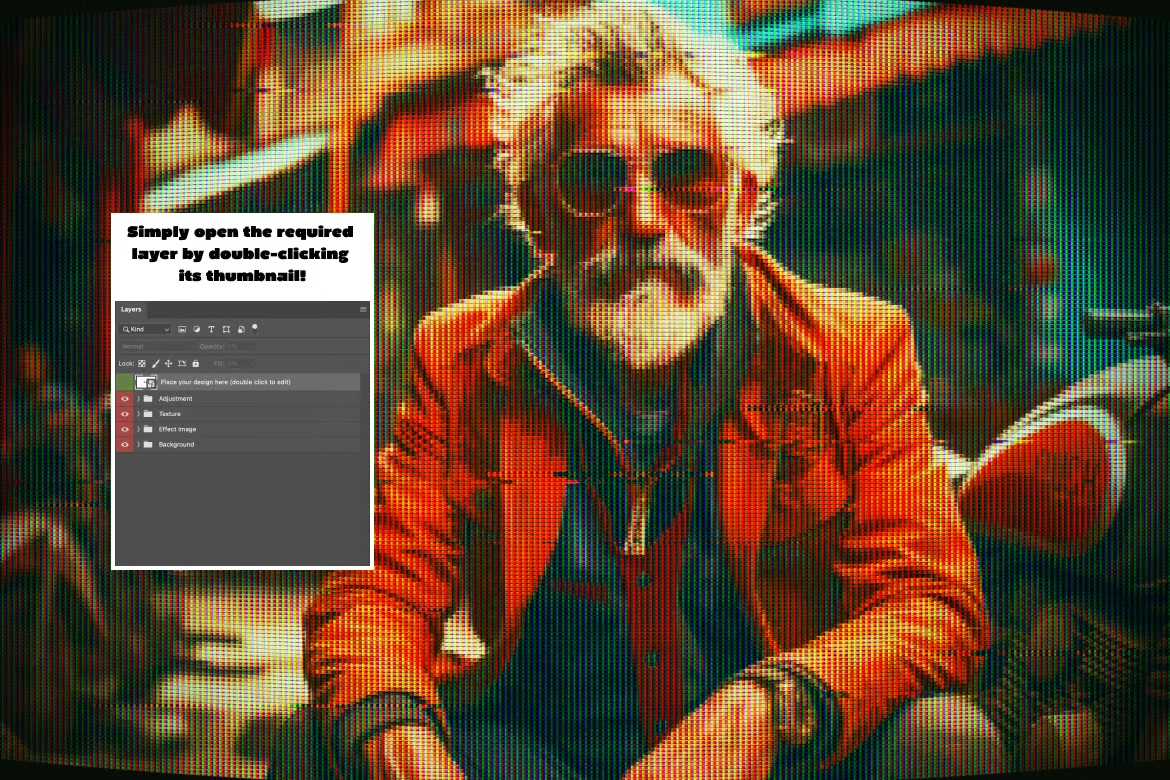Click the lock transparent pixels icon
Image resolution: width=1170 pixels, height=780 pixels.
tap(141, 364)
